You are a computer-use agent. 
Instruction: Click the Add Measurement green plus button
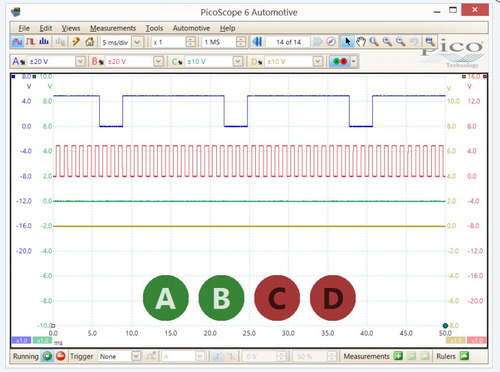pyautogui.click(x=398, y=356)
